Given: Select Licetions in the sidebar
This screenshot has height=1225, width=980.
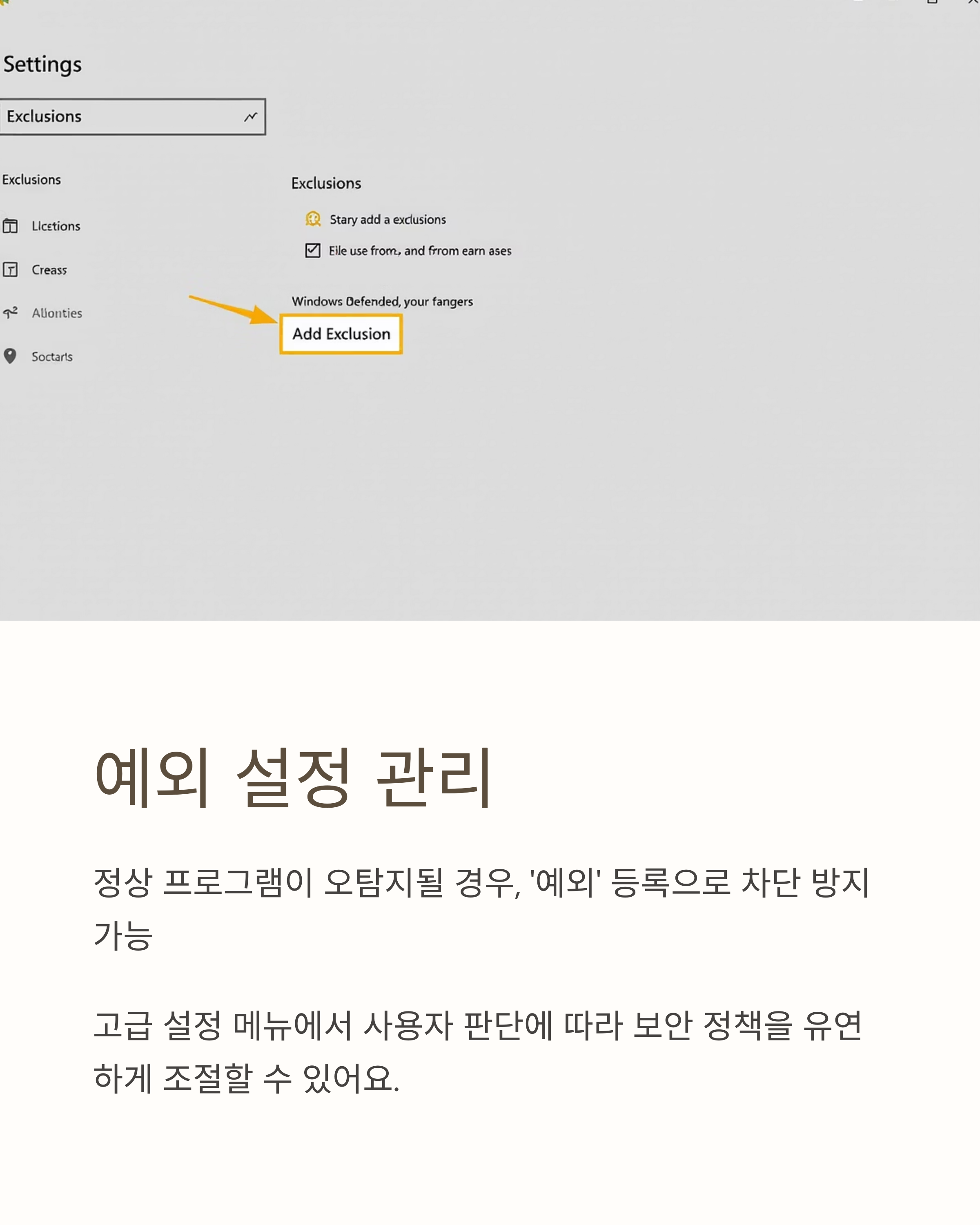Looking at the screenshot, I should 56,226.
